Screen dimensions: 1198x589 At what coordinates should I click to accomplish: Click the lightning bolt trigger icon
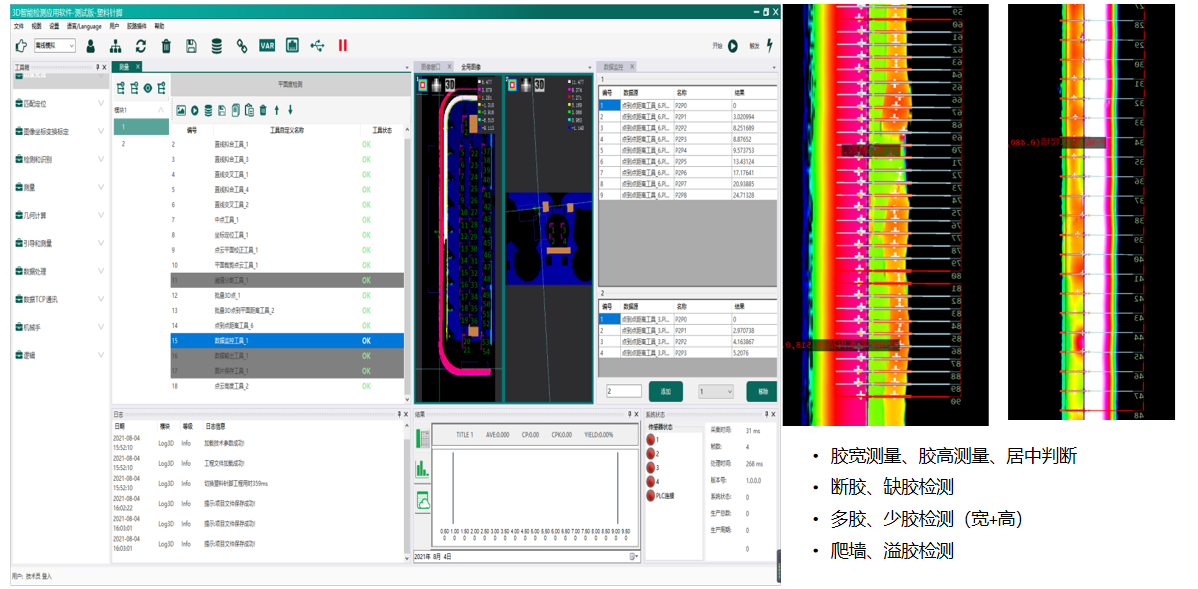click(x=769, y=46)
